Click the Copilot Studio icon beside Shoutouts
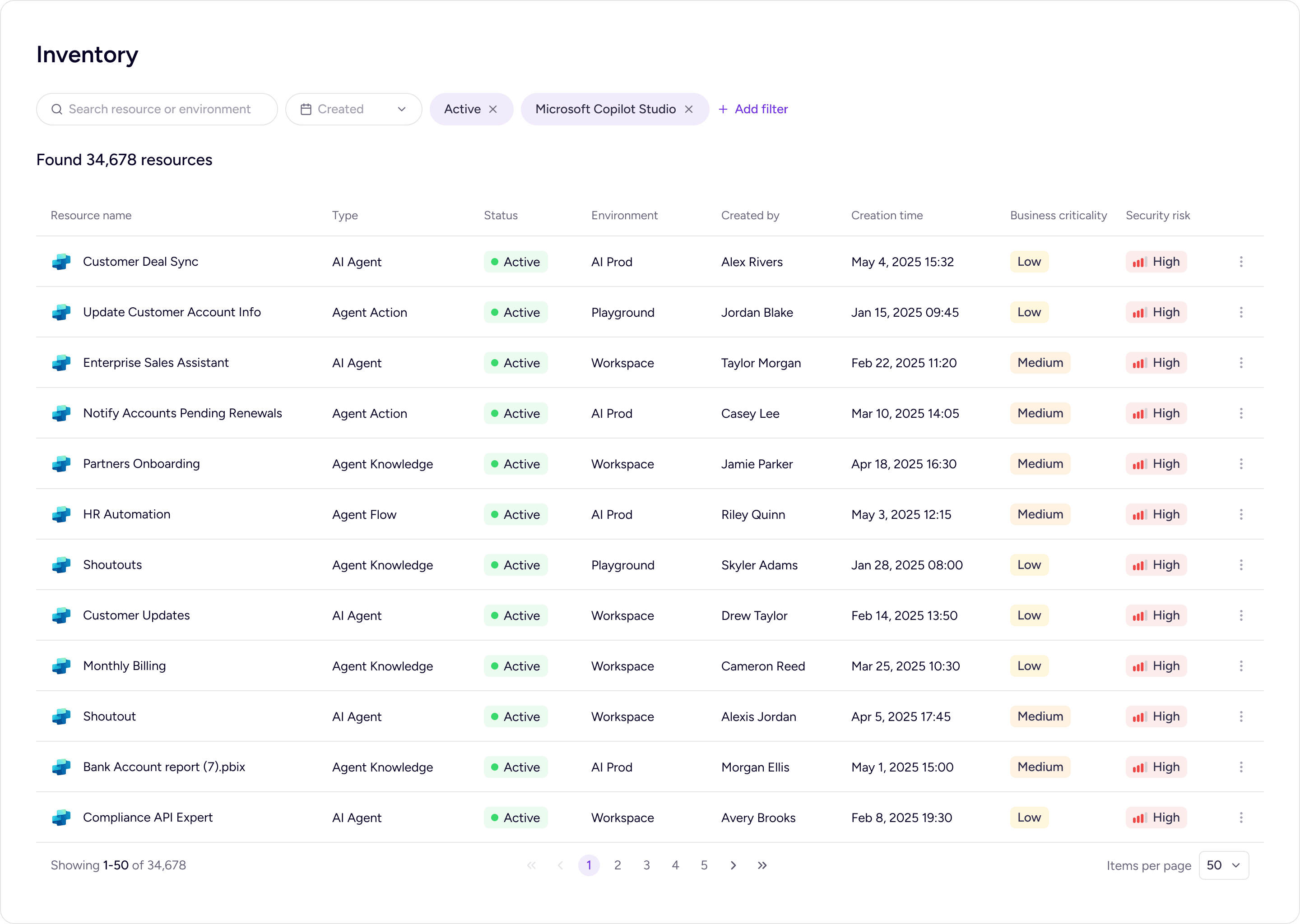Viewport: 1300px width, 924px height. click(x=61, y=565)
